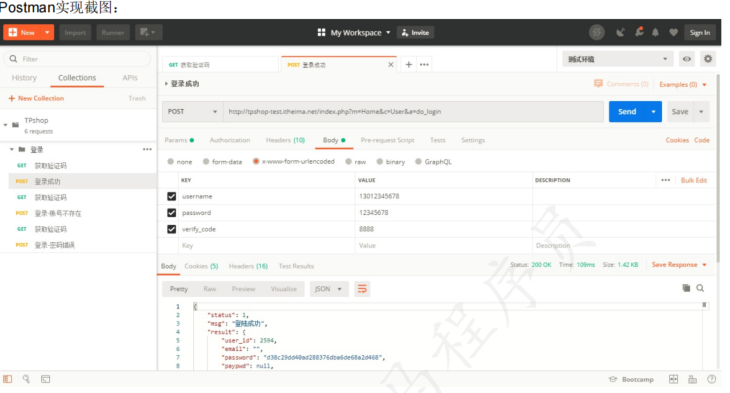Screen dimensions: 730x393
Task: Click the Invite button
Action: coord(416,33)
